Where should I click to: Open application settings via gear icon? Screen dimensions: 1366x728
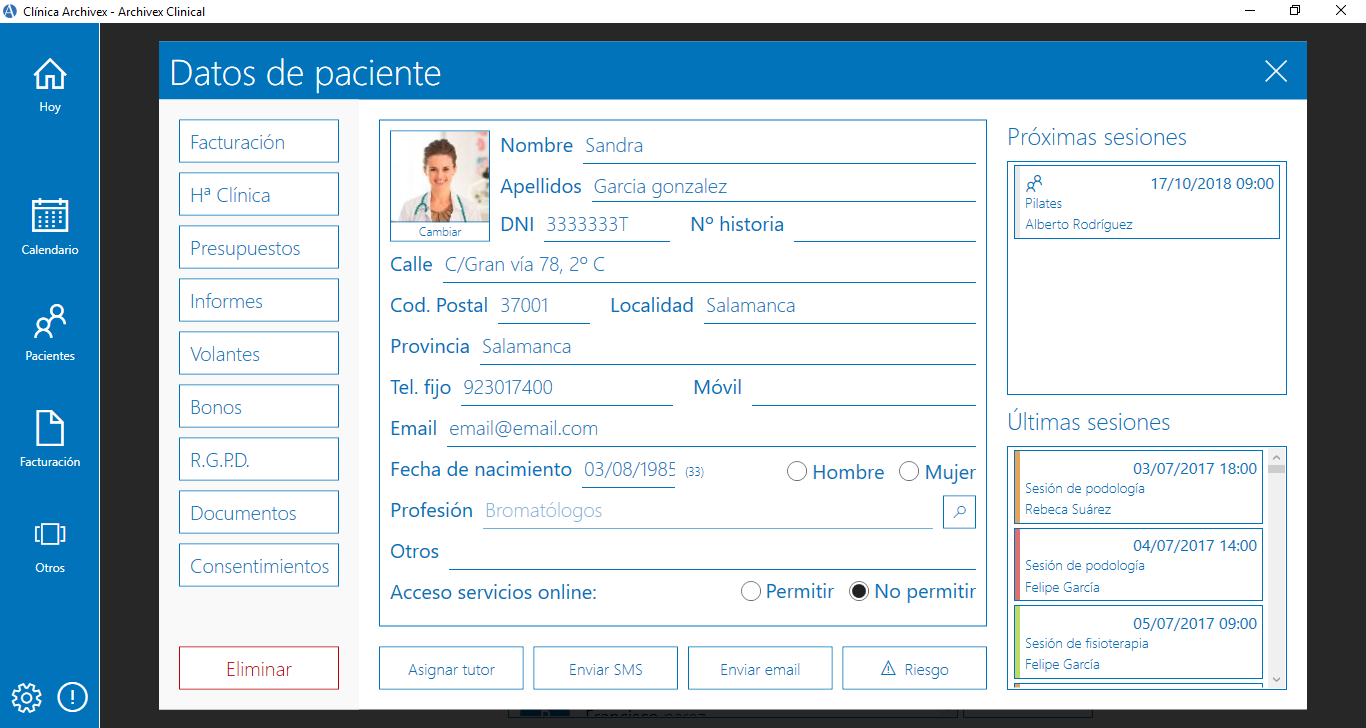26,697
